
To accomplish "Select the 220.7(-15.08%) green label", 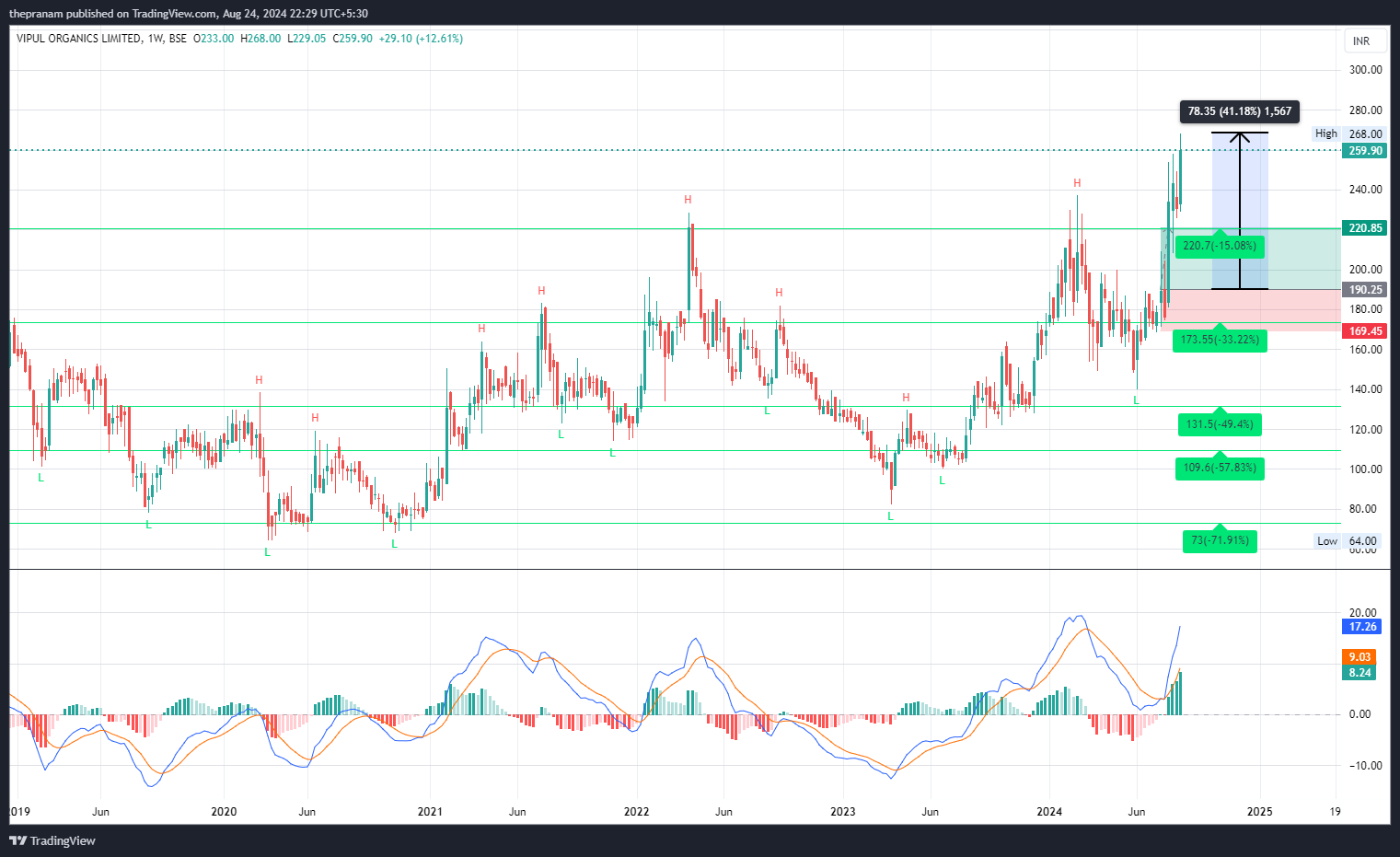I will pyautogui.click(x=1220, y=247).
